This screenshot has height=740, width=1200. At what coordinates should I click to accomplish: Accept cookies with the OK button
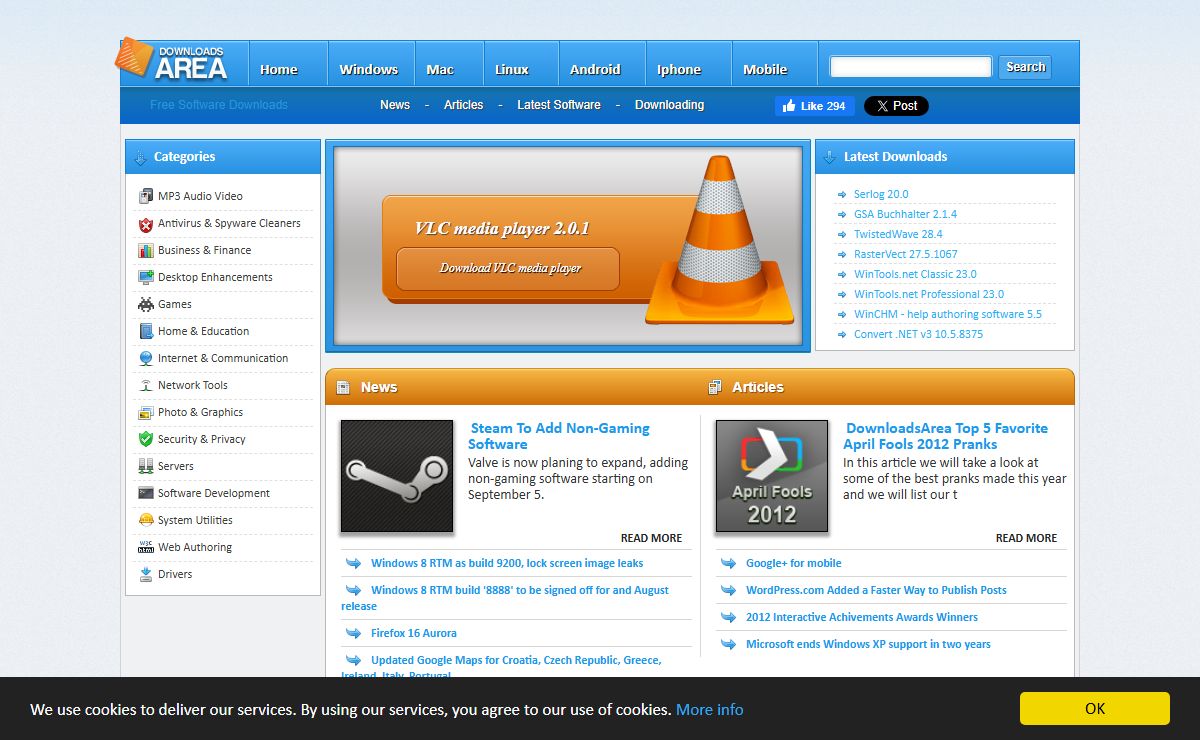click(x=1095, y=708)
